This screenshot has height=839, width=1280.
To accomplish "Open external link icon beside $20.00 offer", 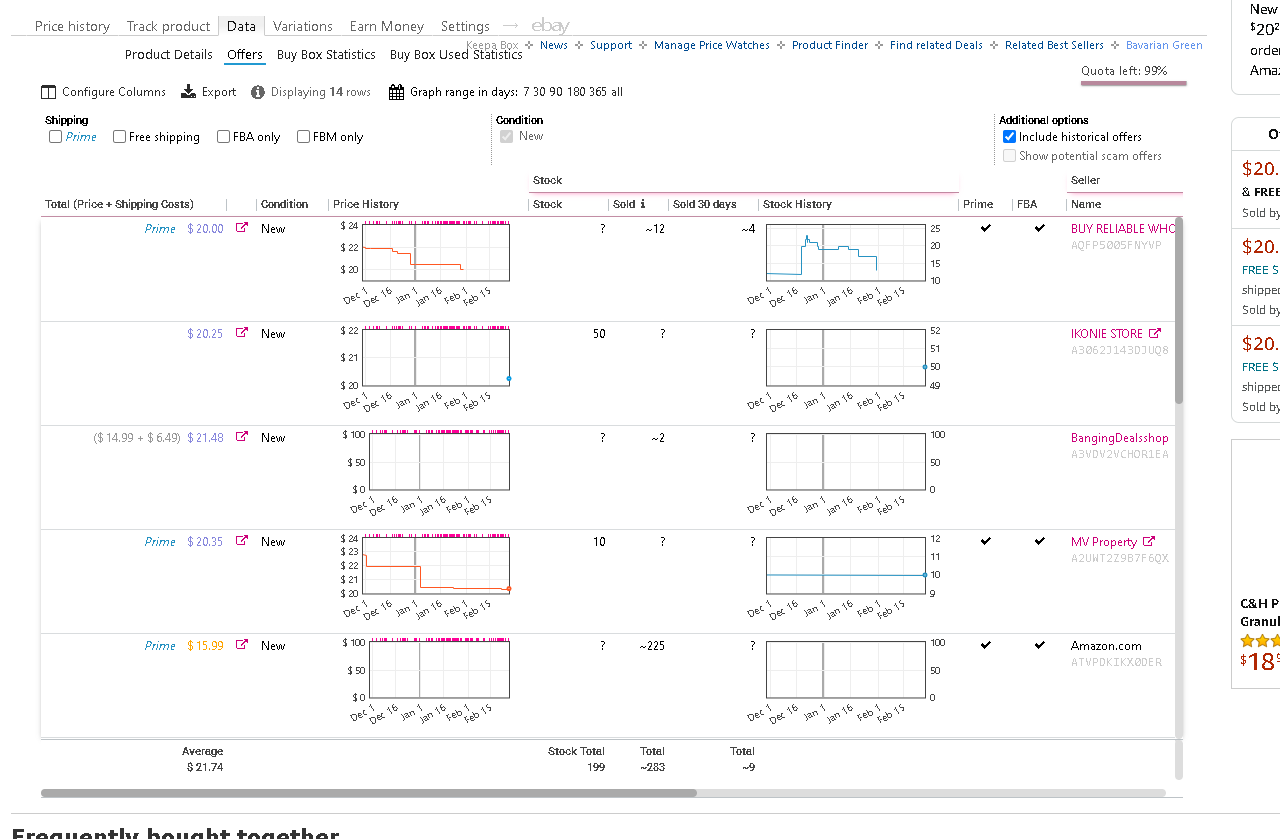I will coord(241,228).
